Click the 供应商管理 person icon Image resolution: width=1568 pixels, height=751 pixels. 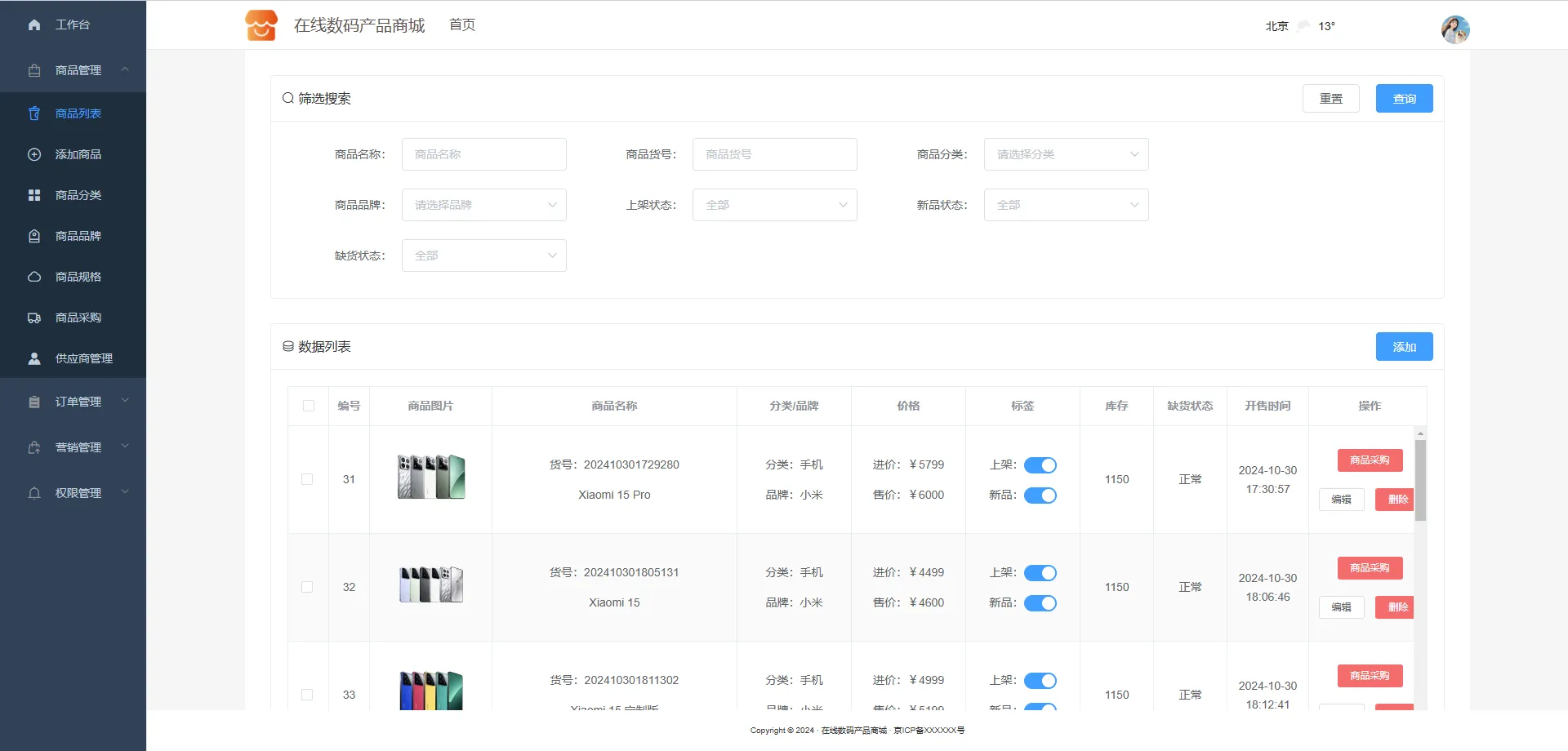click(x=34, y=358)
